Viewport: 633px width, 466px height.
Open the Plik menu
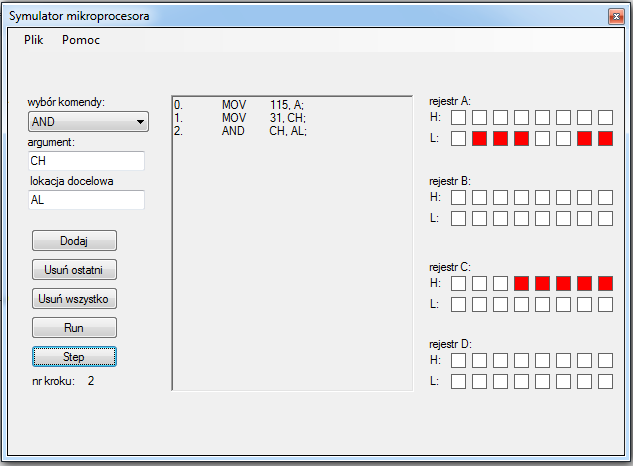pyautogui.click(x=33, y=40)
